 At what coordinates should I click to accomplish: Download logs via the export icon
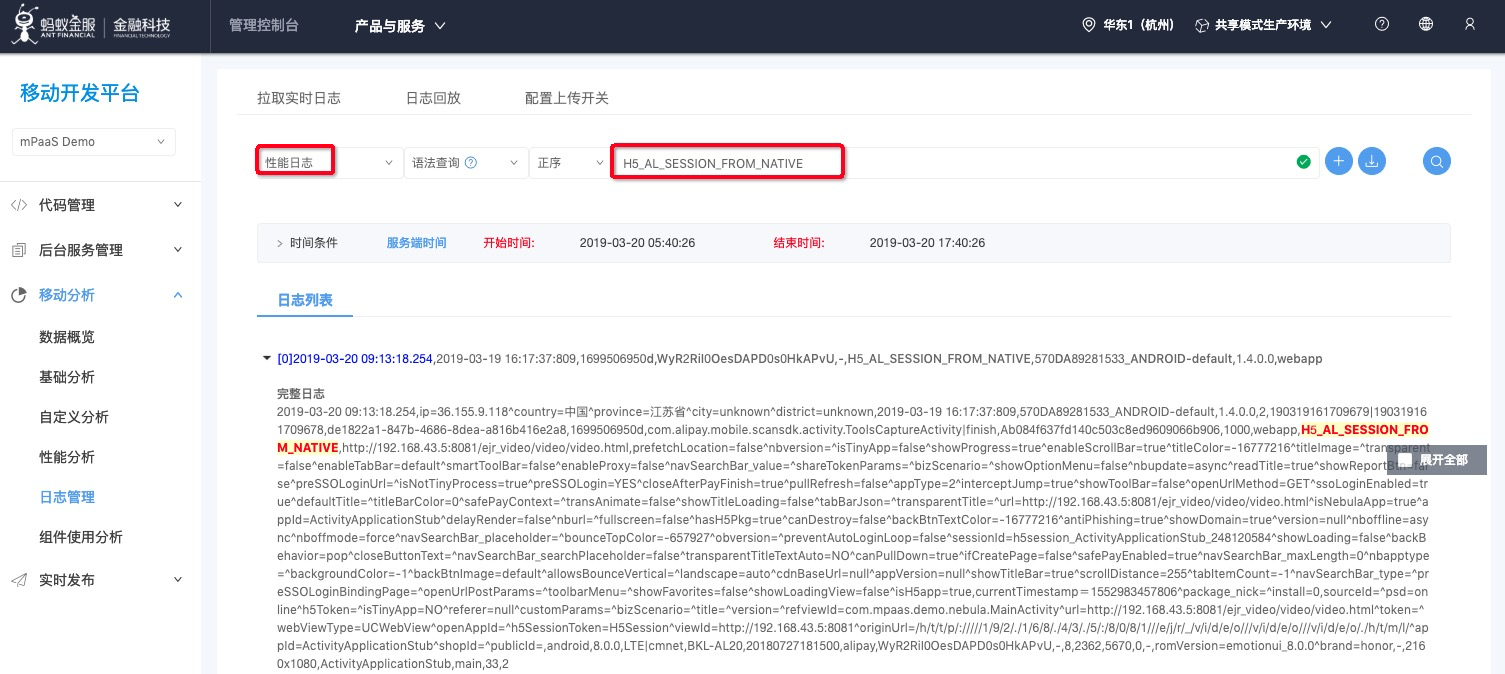[1371, 161]
